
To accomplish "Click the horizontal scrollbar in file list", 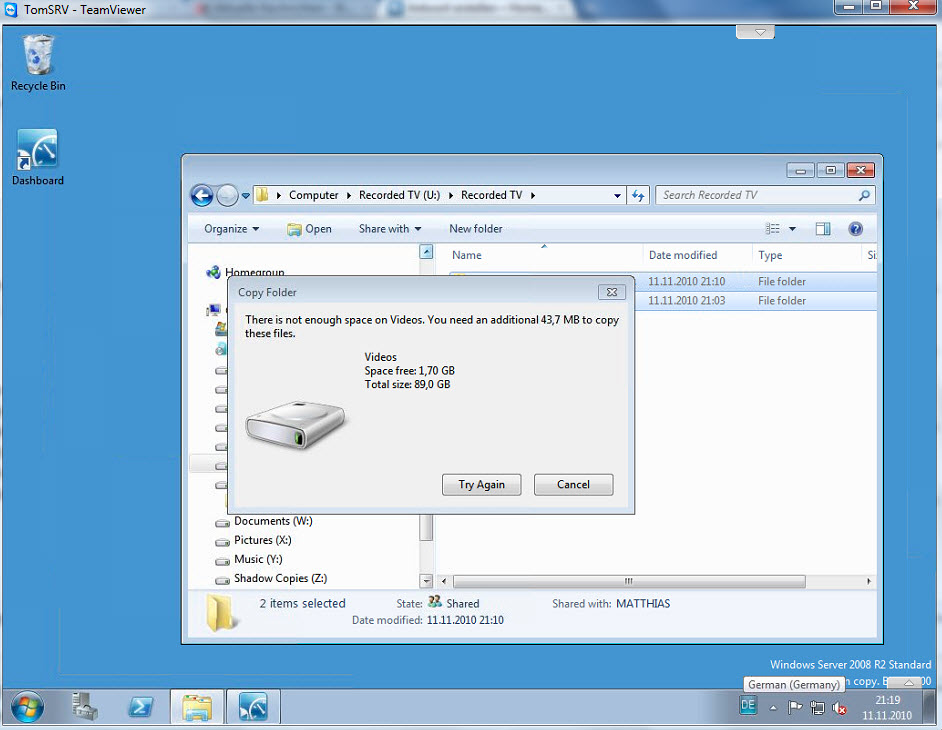I will pyautogui.click(x=628, y=581).
